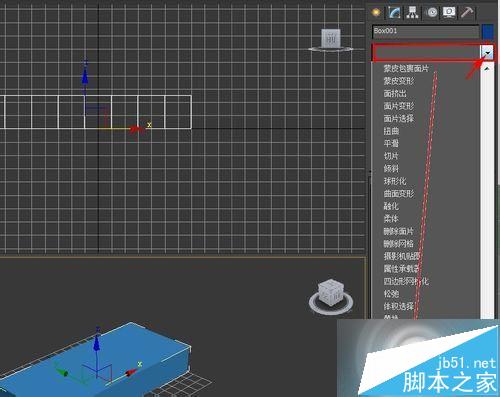Screen dimensions: 500x397
Task: Select 删除面片 in modifier list
Action: coord(399,231)
